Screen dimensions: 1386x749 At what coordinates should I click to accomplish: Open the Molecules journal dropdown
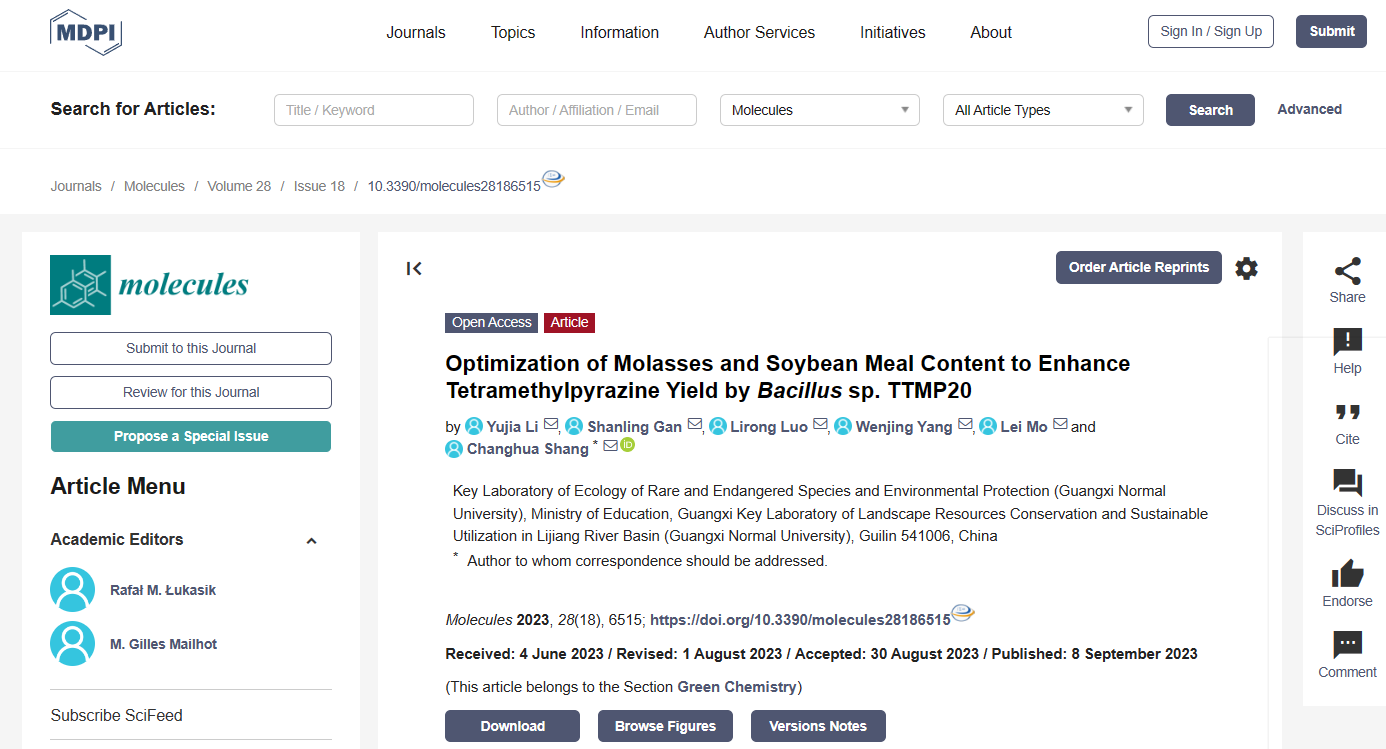coord(819,110)
